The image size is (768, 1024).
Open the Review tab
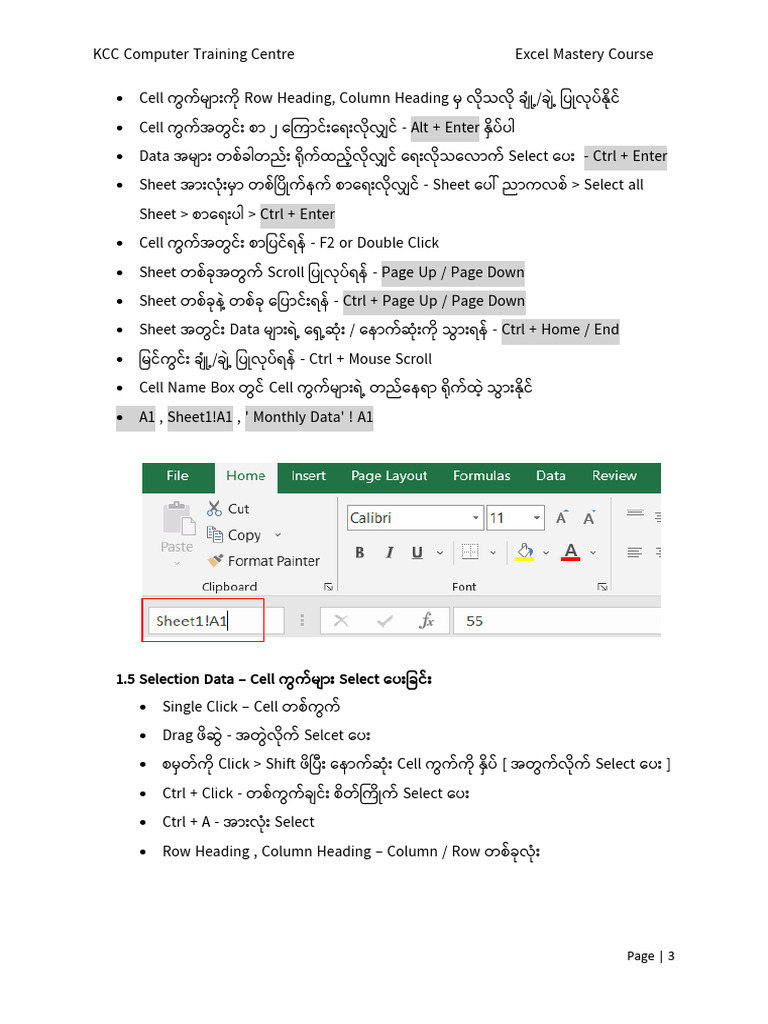click(614, 476)
